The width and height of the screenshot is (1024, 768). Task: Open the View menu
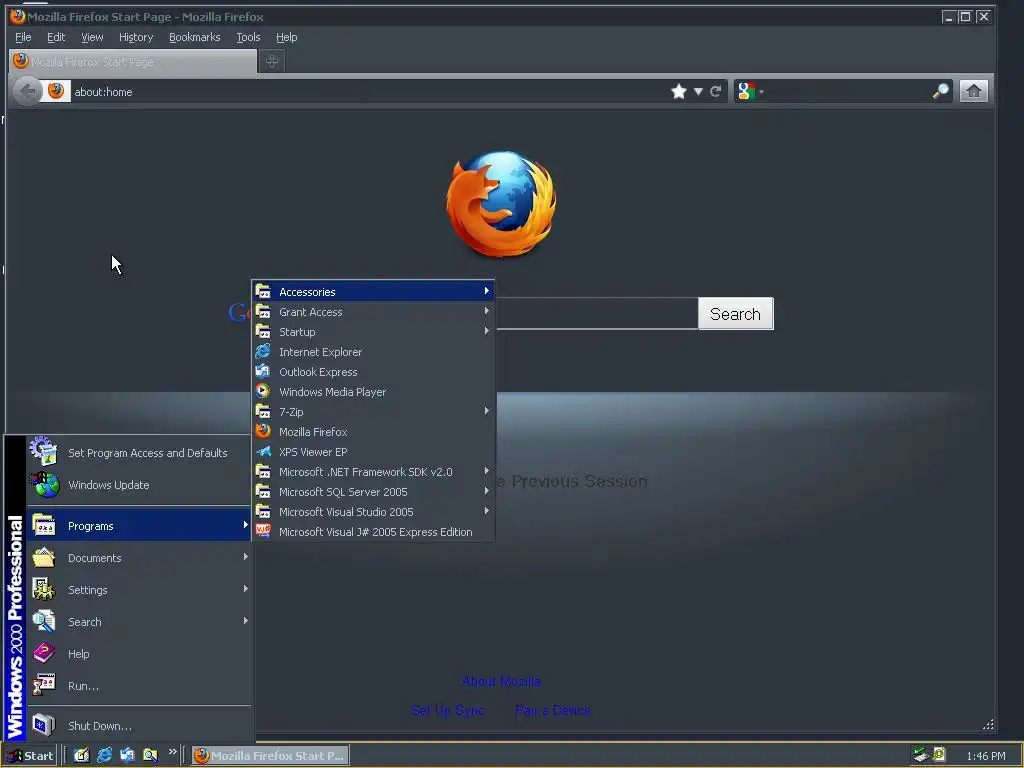pos(92,37)
